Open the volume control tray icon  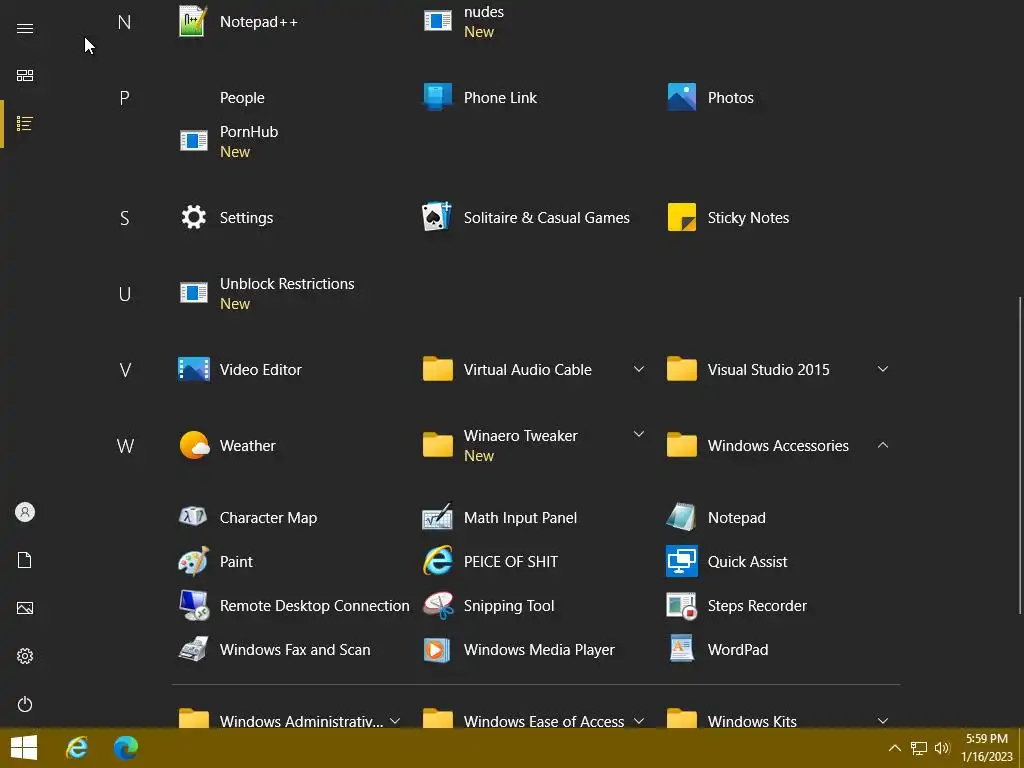942,748
